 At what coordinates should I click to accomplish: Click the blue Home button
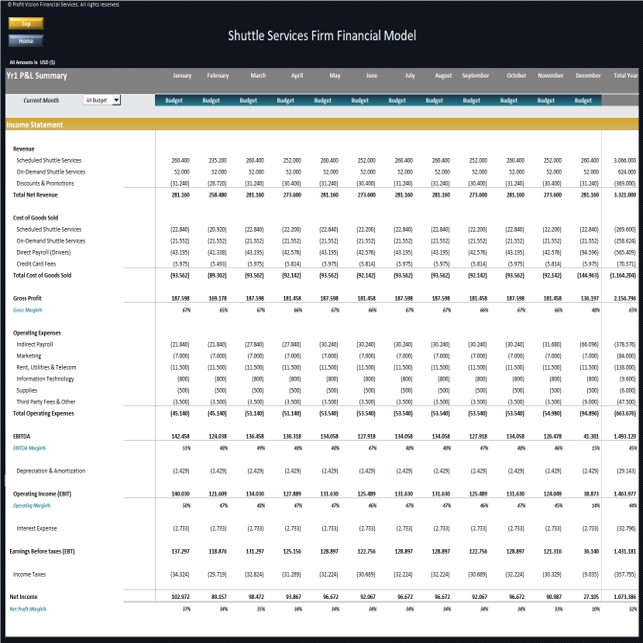coord(26,41)
